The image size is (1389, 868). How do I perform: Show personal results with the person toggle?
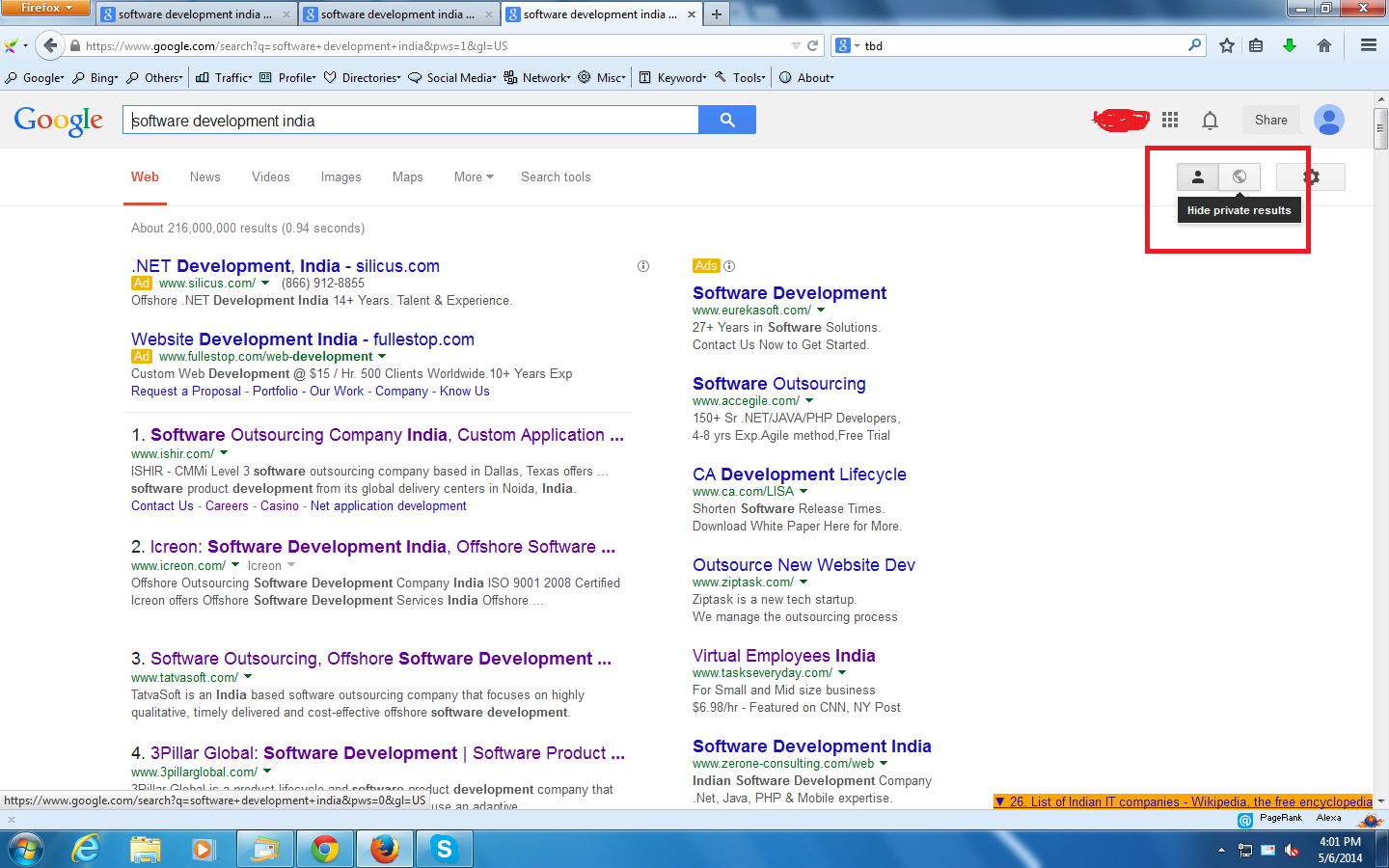pyautogui.click(x=1197, y=176)
